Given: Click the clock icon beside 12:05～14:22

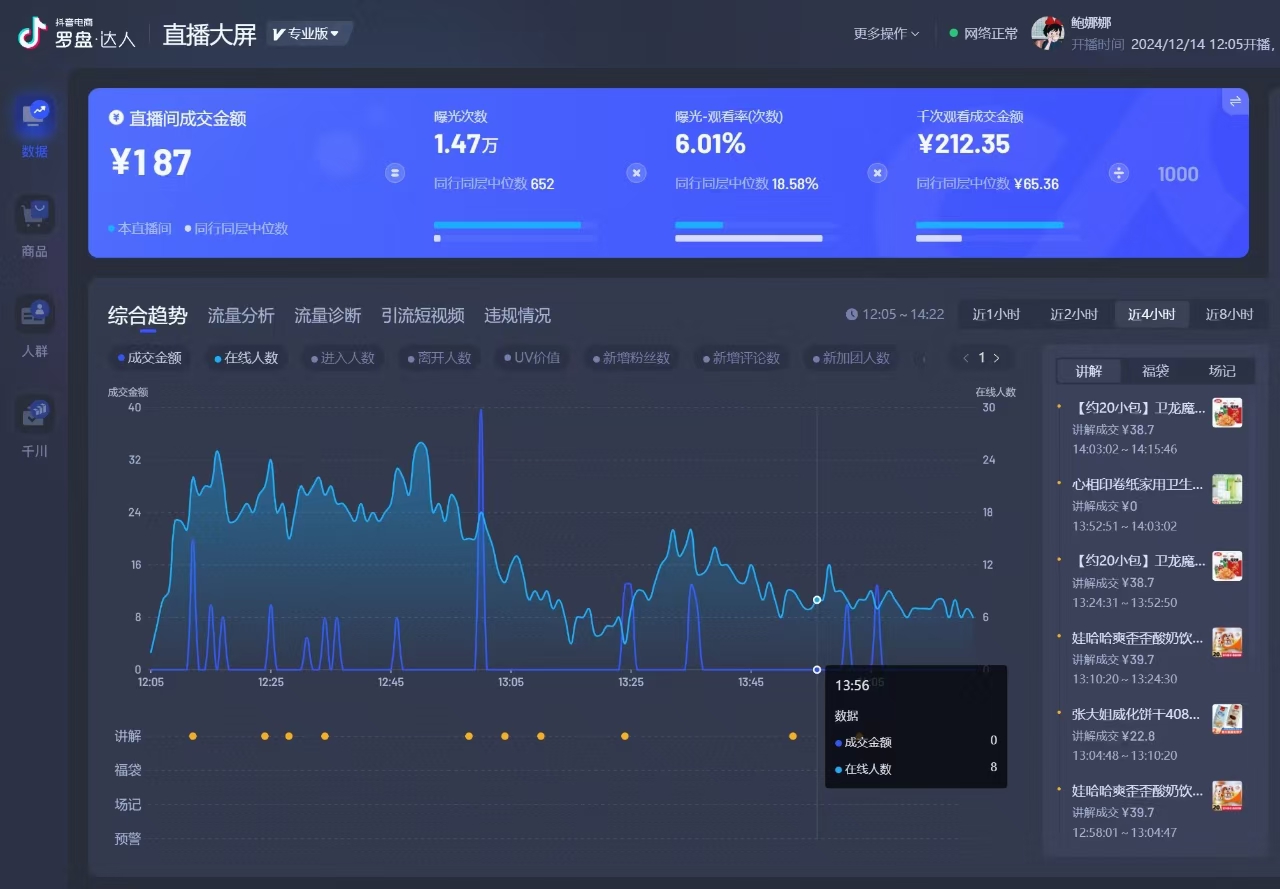Looking at the screenshot, I should point(852,314).
